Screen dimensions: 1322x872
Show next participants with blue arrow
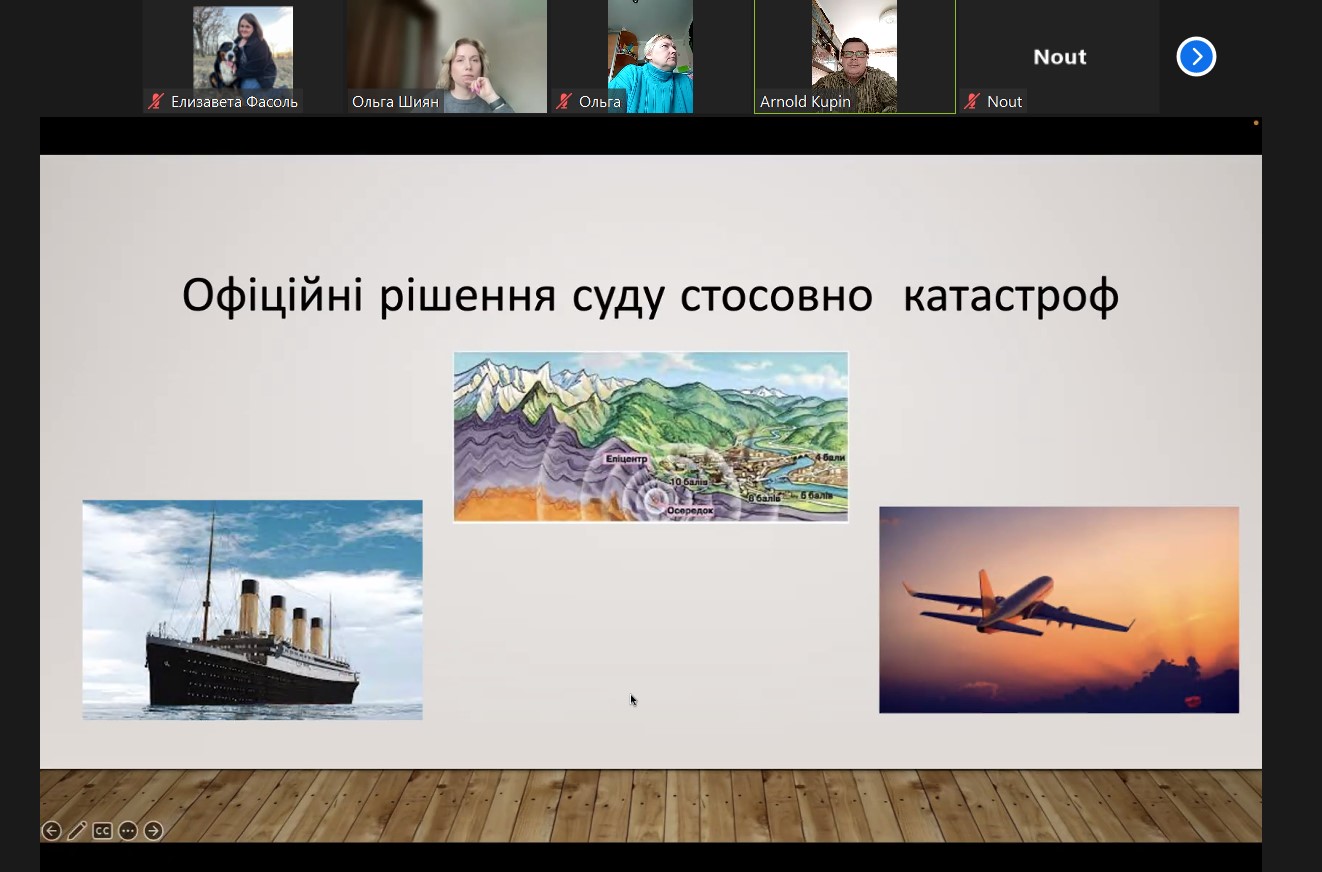tap(1196, 57)
